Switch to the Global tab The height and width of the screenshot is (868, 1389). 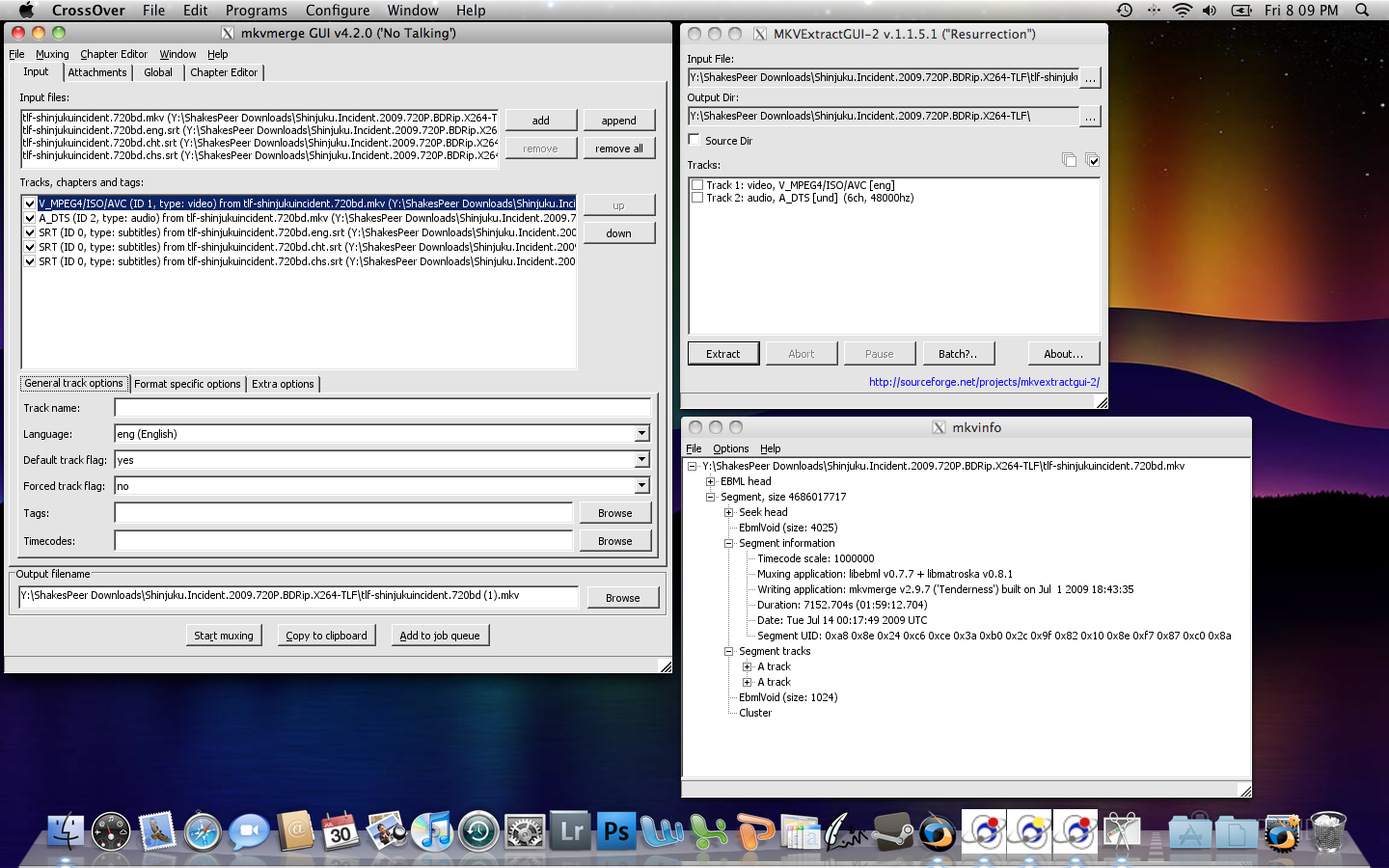tap(158, 72)
